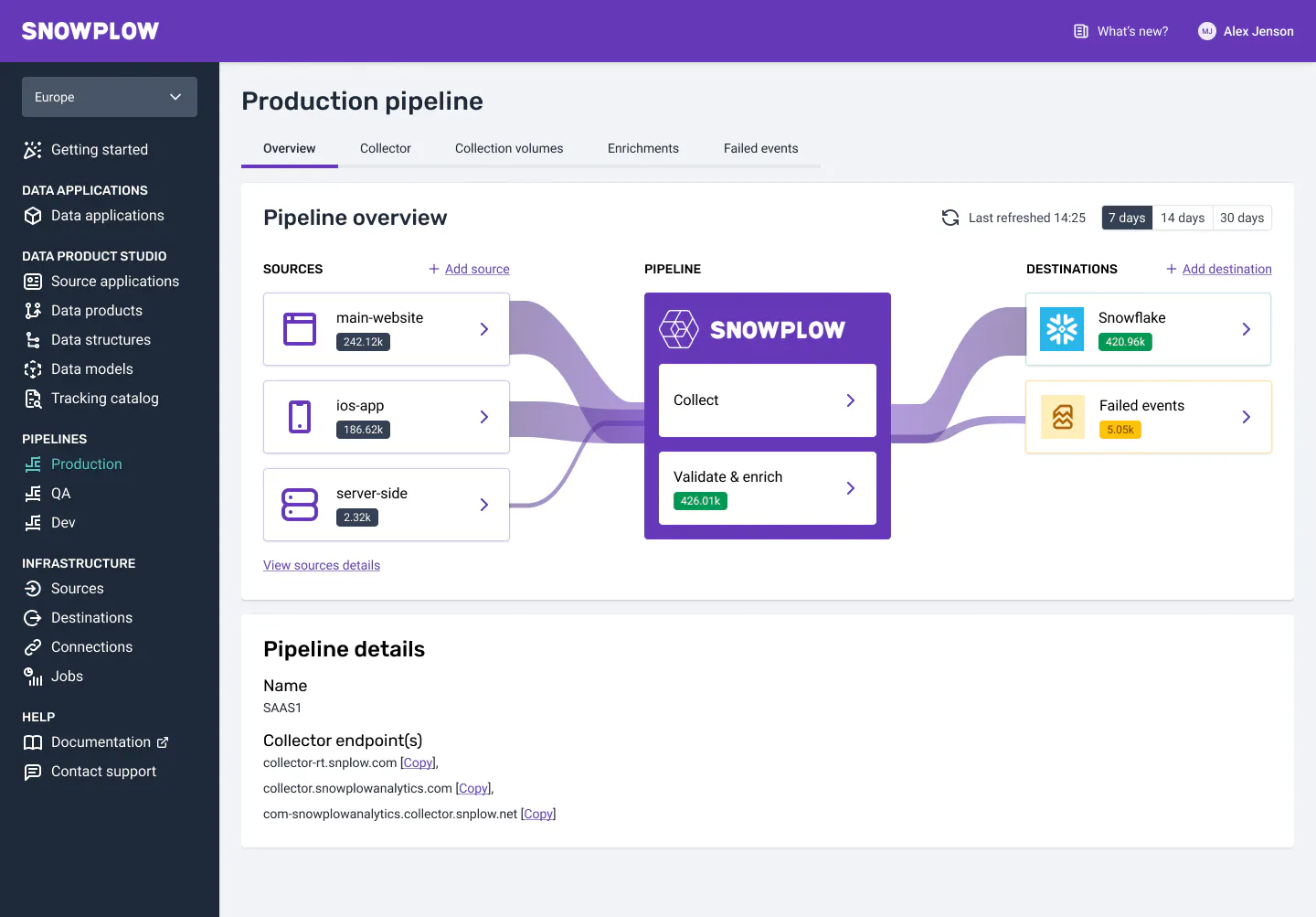Open the Alex Jenson account name

(x=1258, y=31)
